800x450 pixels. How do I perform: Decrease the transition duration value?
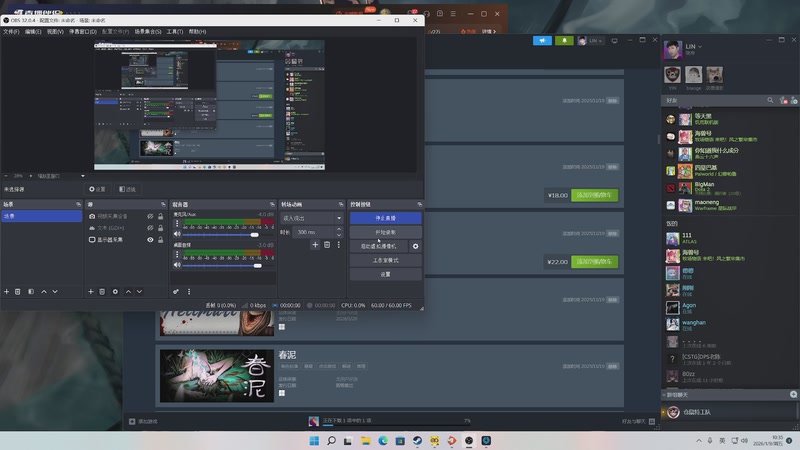click(339, 235)
